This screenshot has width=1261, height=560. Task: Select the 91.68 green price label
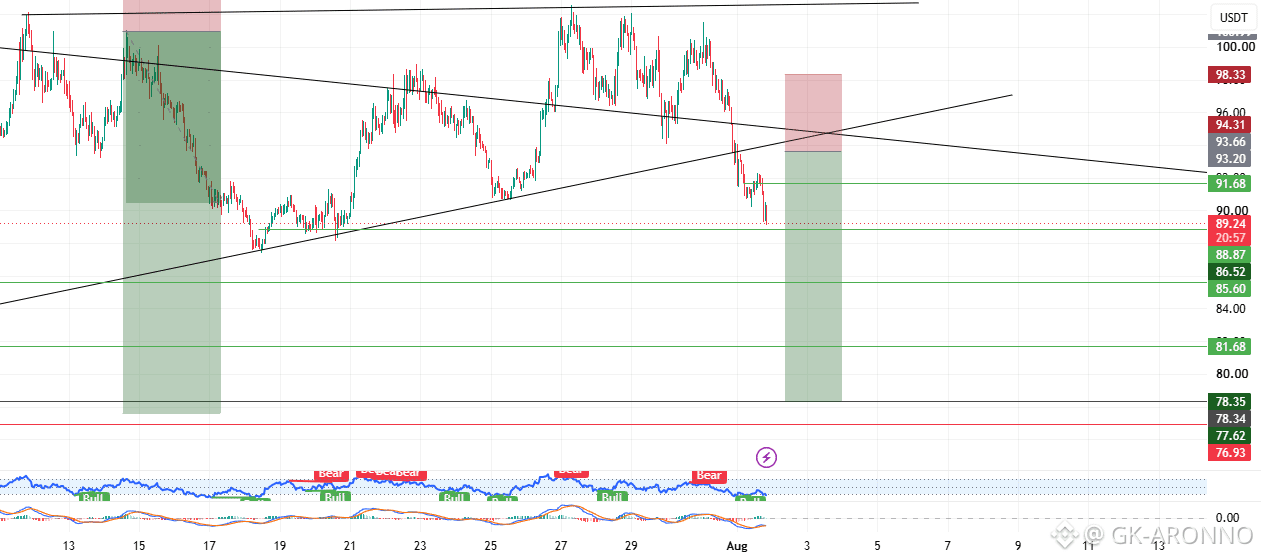click(x=1229, y=183)
